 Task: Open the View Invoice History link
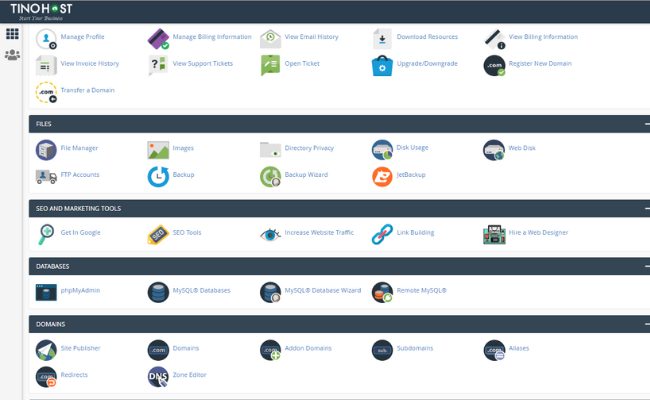[90, 63]
